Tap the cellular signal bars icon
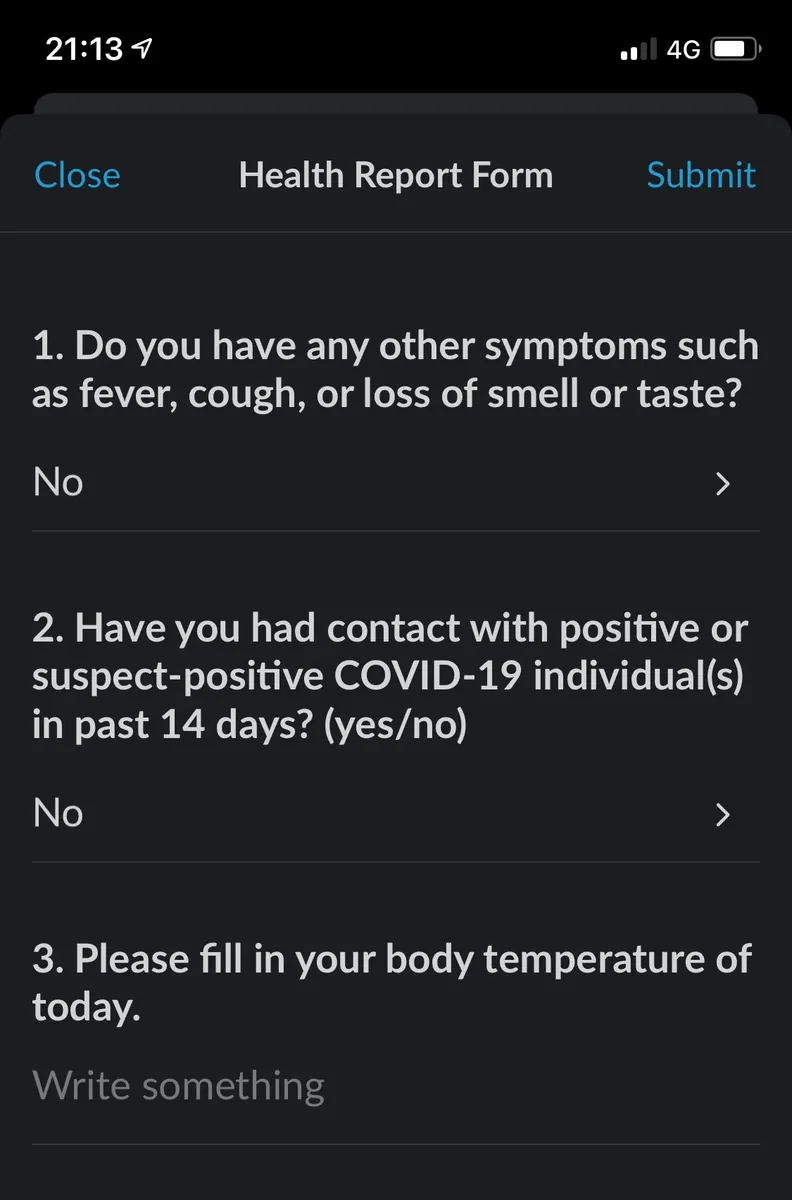The height and width of the screenshot is (1200, 792). coord(638,49)
